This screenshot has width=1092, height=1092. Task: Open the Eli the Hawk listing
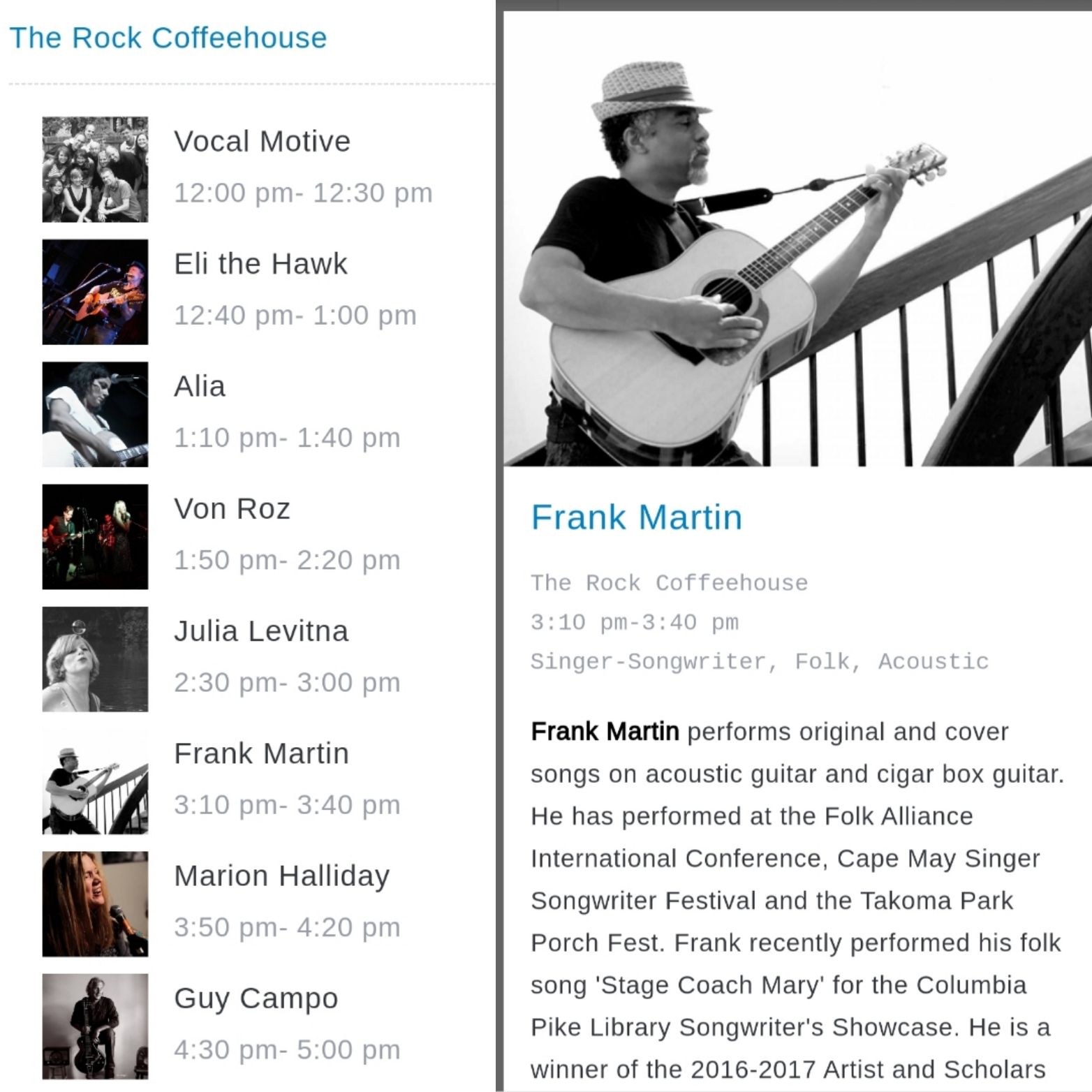click(260, 264)
